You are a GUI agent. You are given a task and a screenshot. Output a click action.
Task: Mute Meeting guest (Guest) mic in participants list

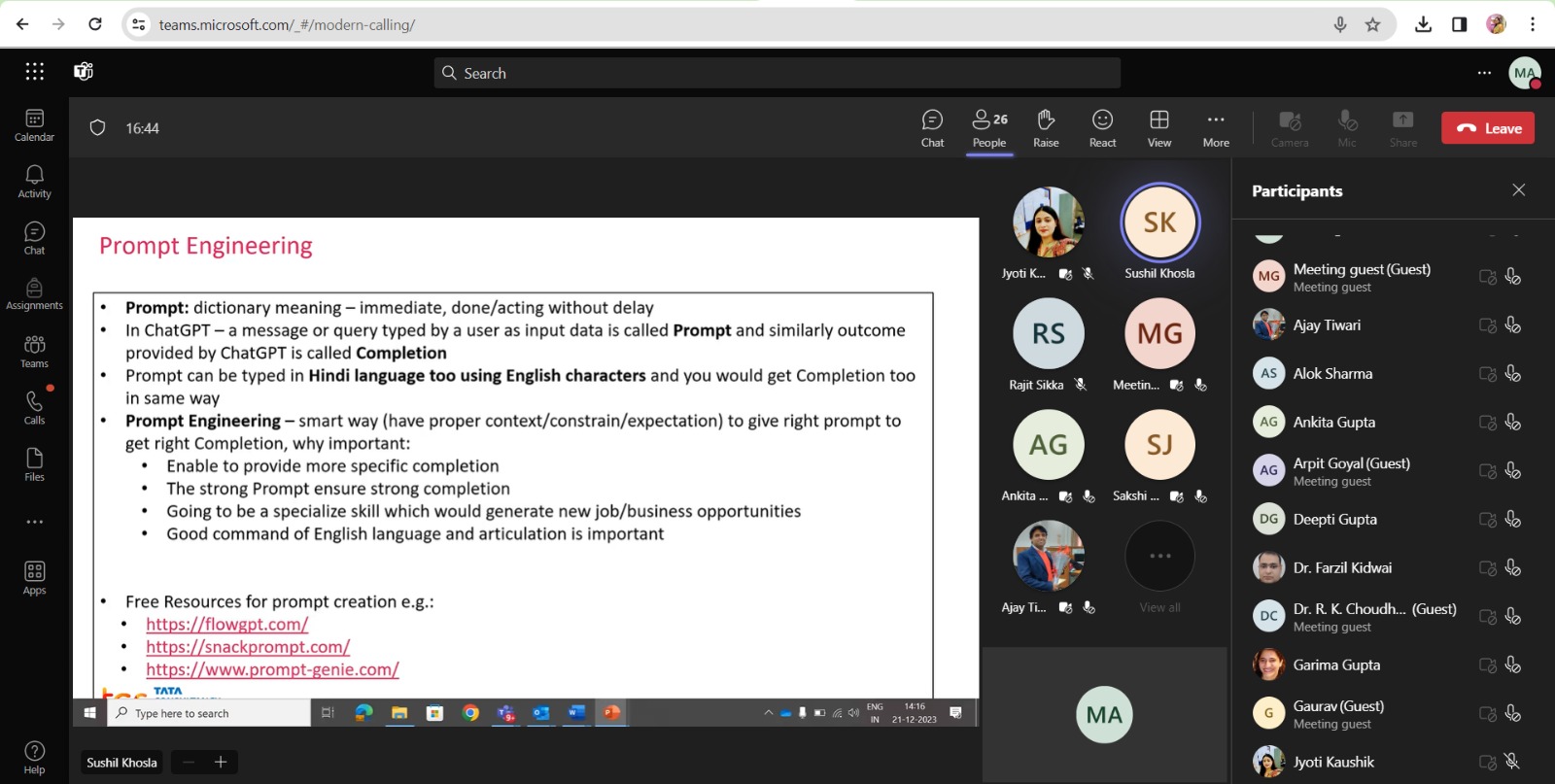click(x=1512, y=277)
